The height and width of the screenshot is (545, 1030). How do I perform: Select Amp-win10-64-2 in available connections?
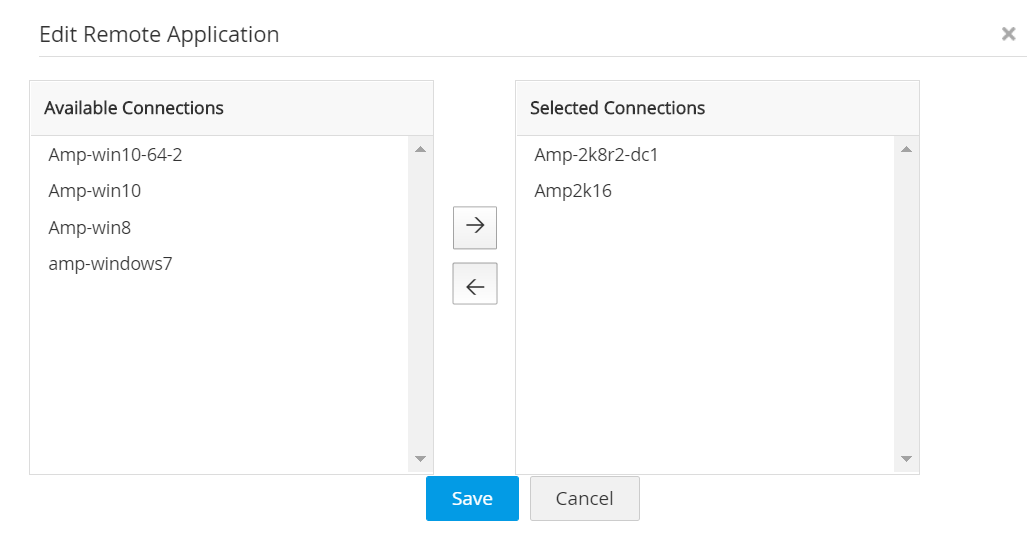(x=115, y=155)
